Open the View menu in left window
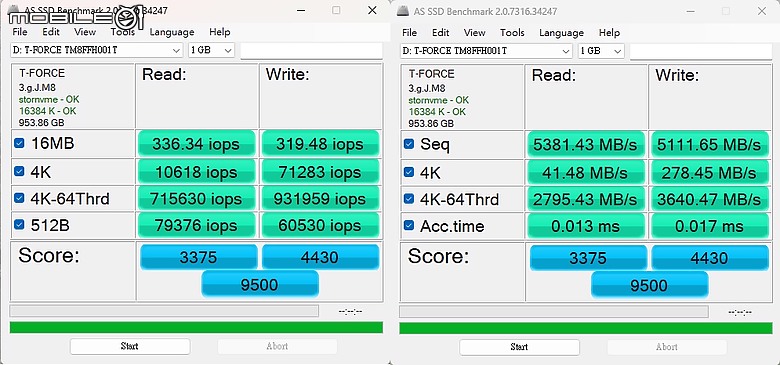Viewport: 780px width, 365px height. click(x=85, y=32)
